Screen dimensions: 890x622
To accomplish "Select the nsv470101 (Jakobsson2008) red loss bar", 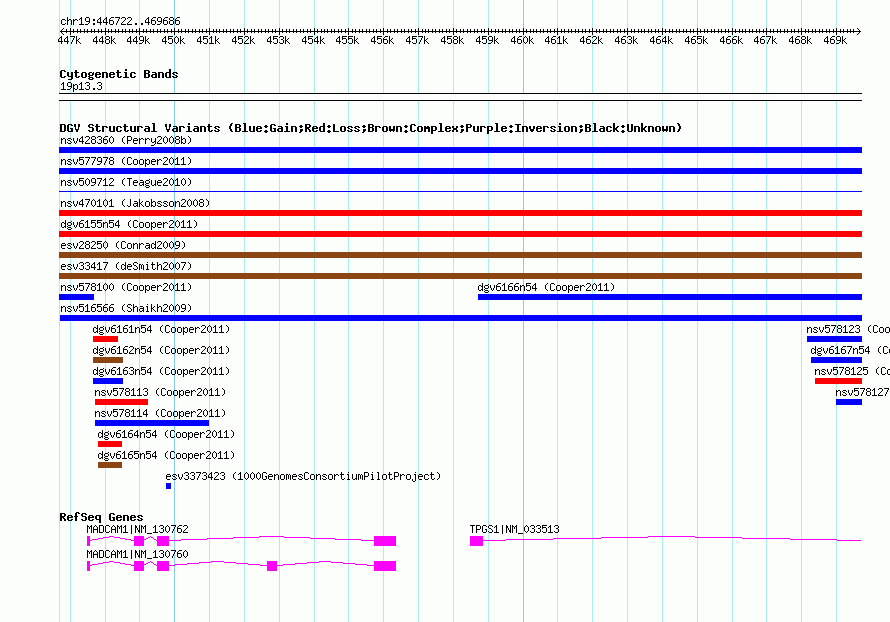I will click(x=460, y=213).
